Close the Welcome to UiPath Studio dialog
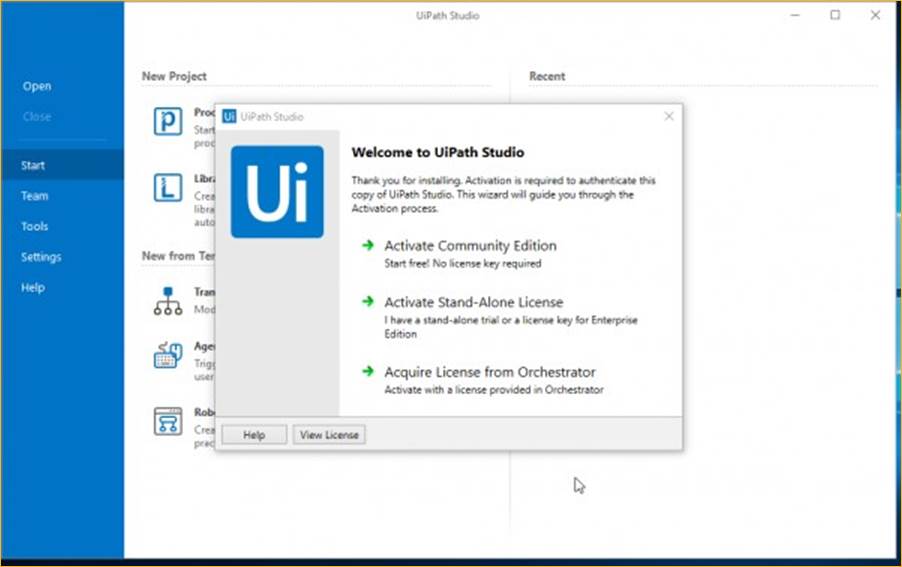The width and height of the screenshot is (902, 567). (x=668, y=116)
